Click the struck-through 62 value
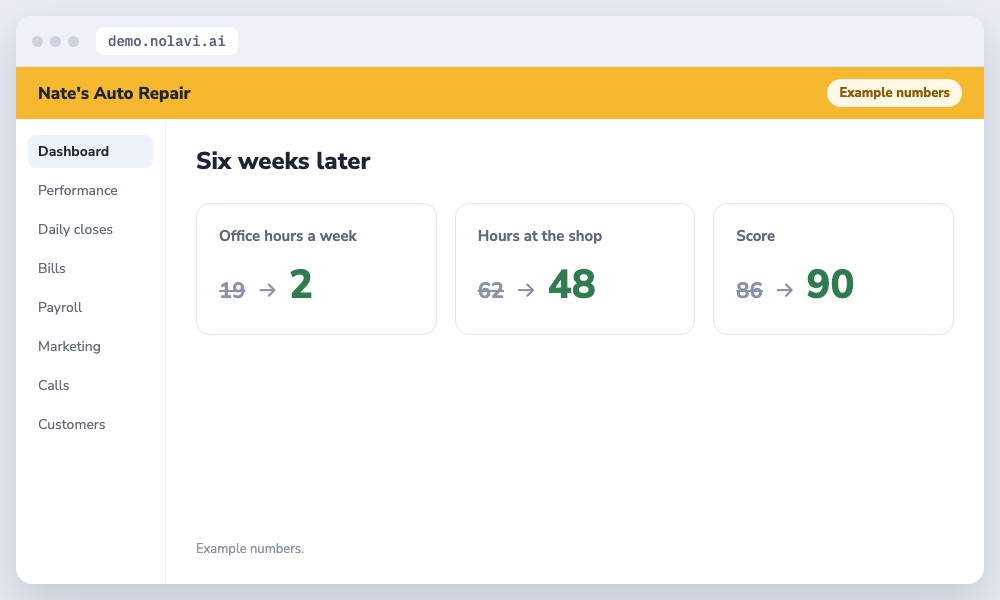The width and height of the screenshot is (1000, 600). [x=490, y=290]
